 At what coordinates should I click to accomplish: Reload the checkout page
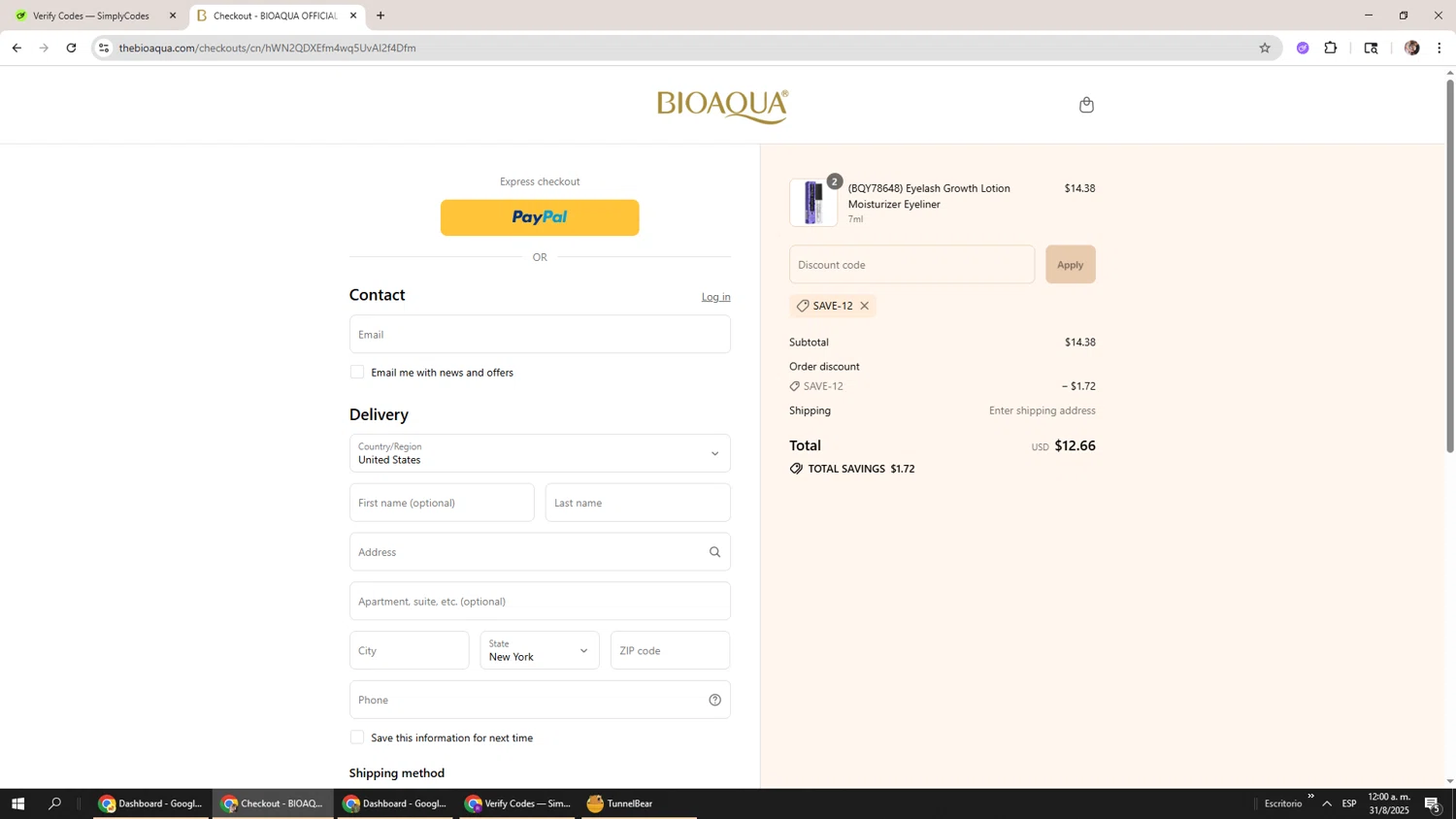pos(71,48)
